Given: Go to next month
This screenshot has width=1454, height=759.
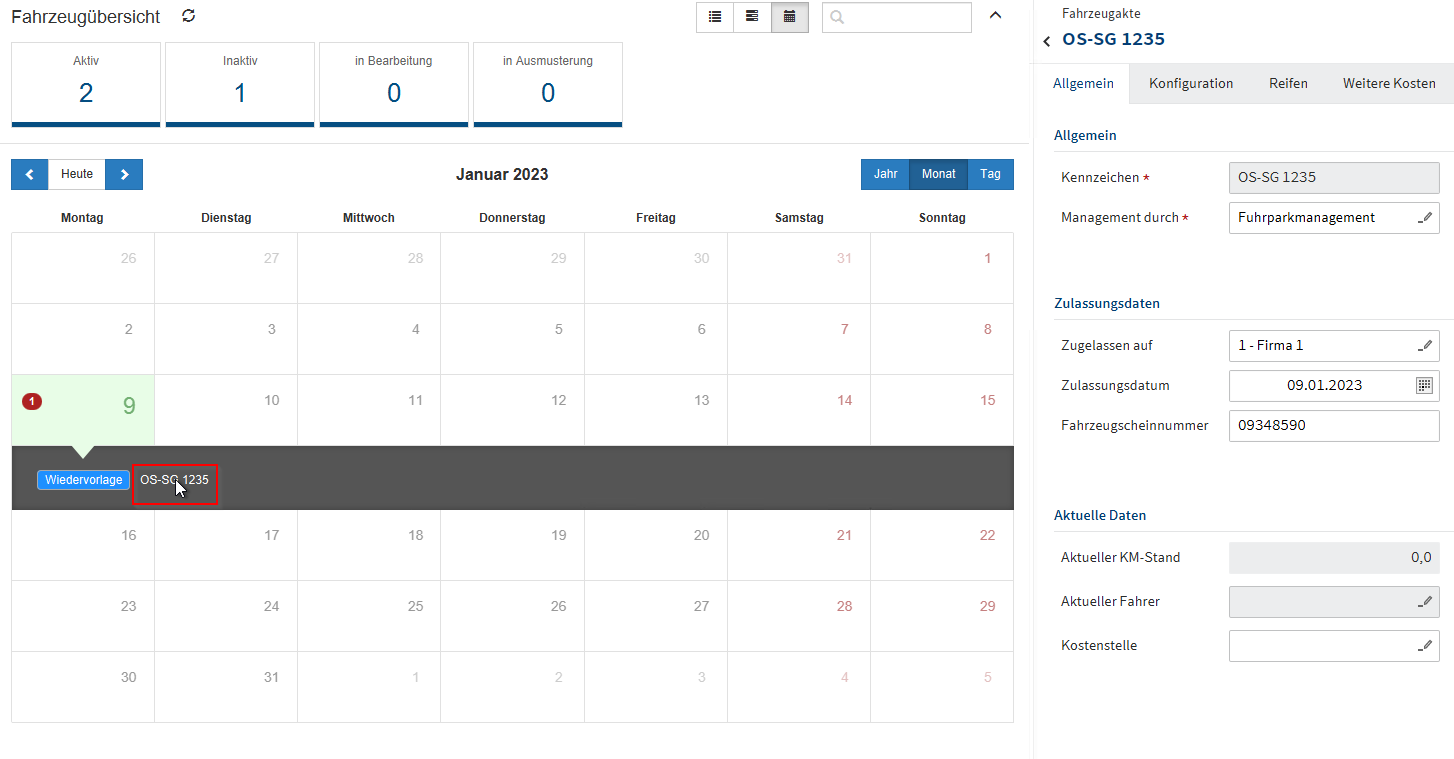Looking at the screenshot, I should (124, 174).
